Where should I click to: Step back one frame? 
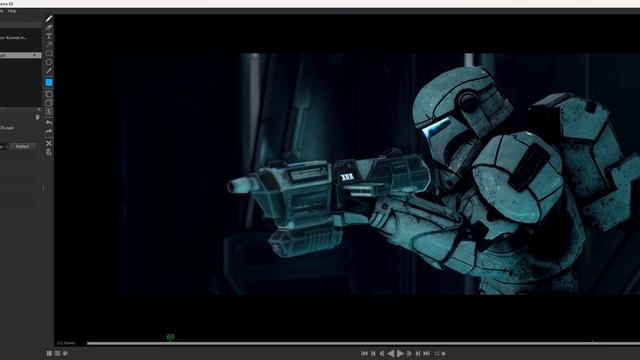(x=382, y=353)
